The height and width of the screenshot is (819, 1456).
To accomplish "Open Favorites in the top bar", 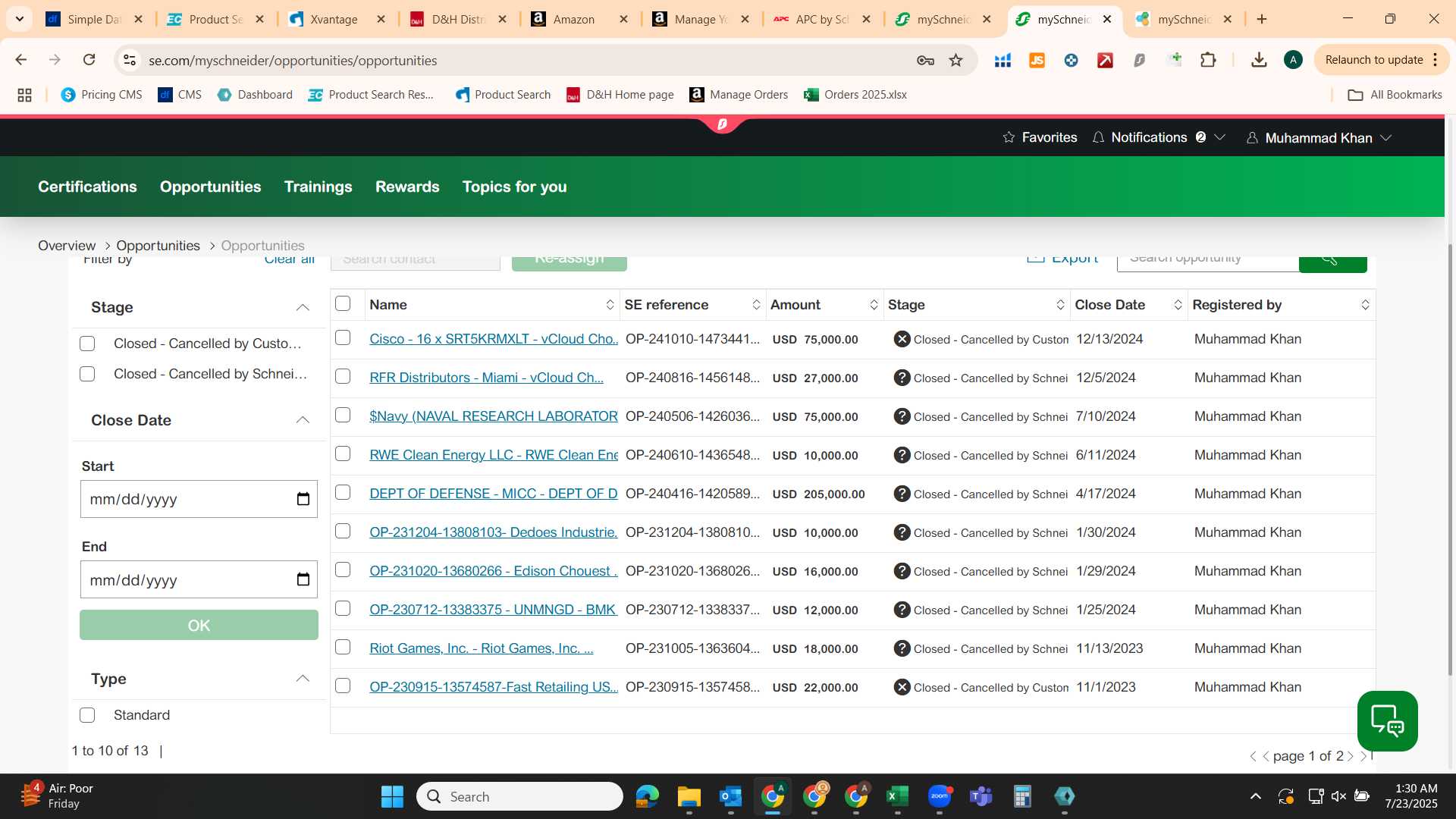I will (1040, 137).
